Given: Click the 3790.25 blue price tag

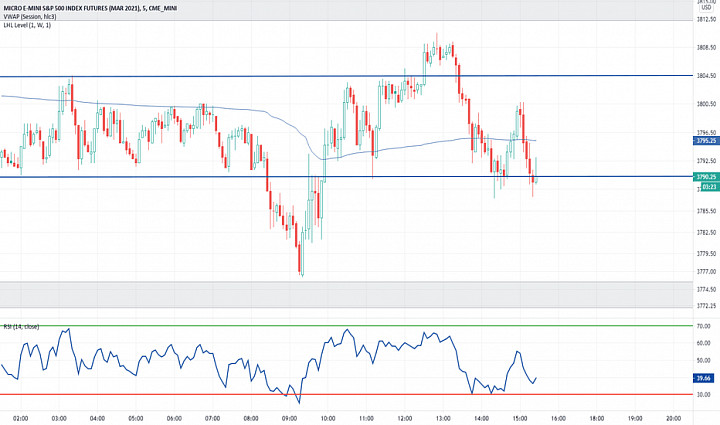Looking at the screenshot, I should tap(706, 177).
